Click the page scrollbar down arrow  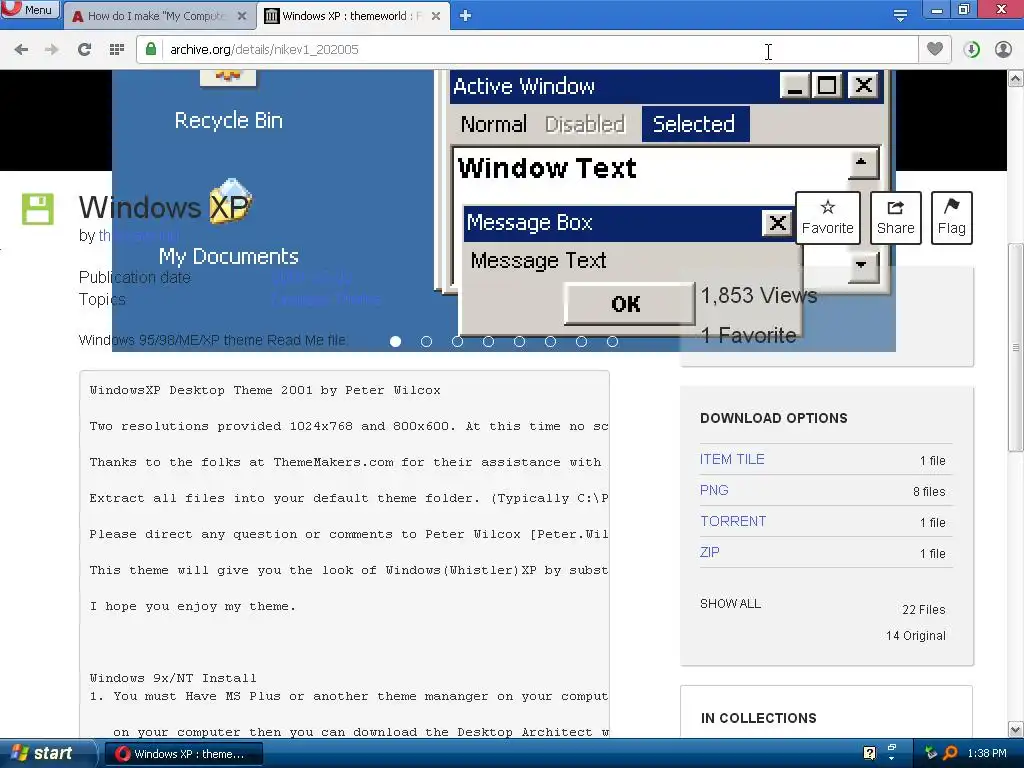coord(1016,729)
